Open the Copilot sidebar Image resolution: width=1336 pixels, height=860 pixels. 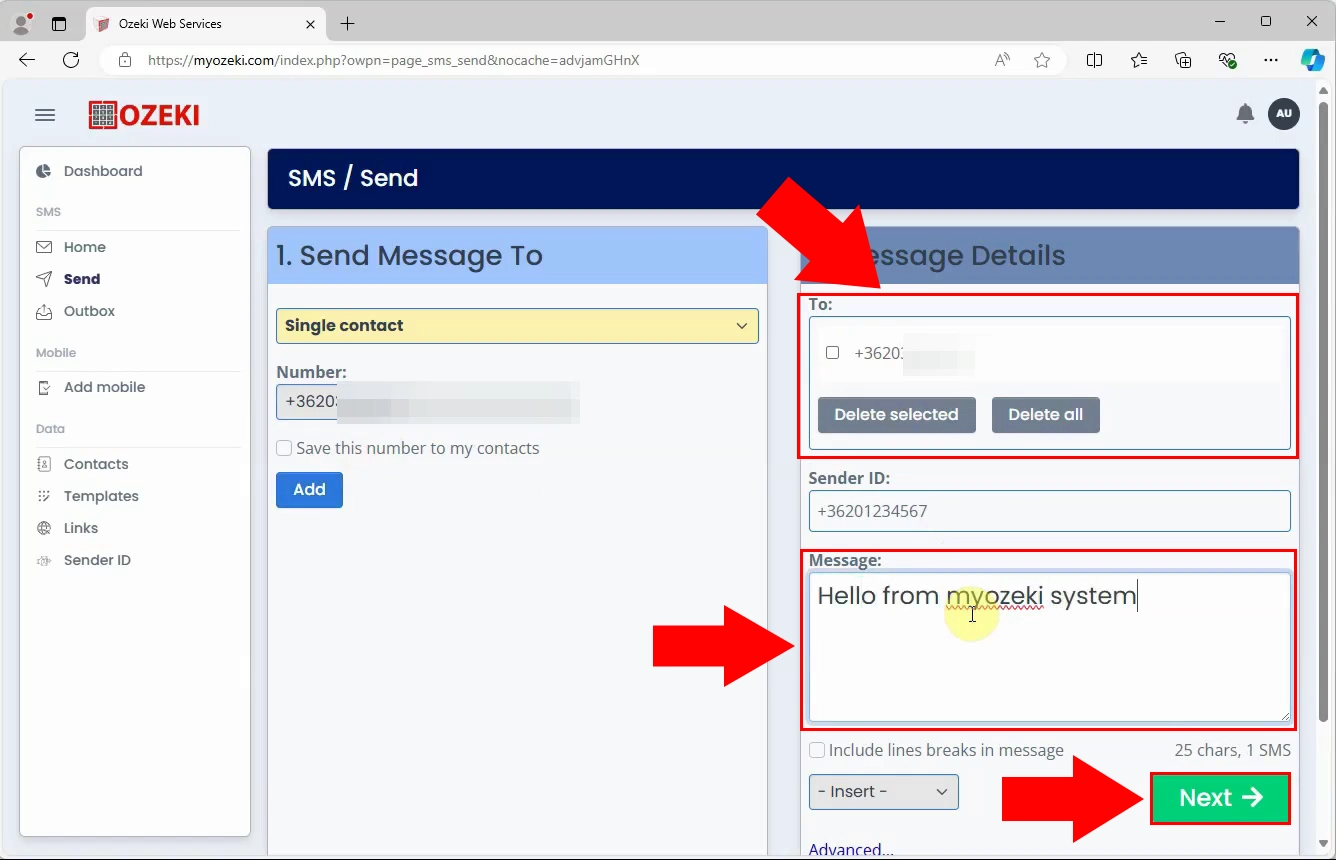[x=1313, y=60]
